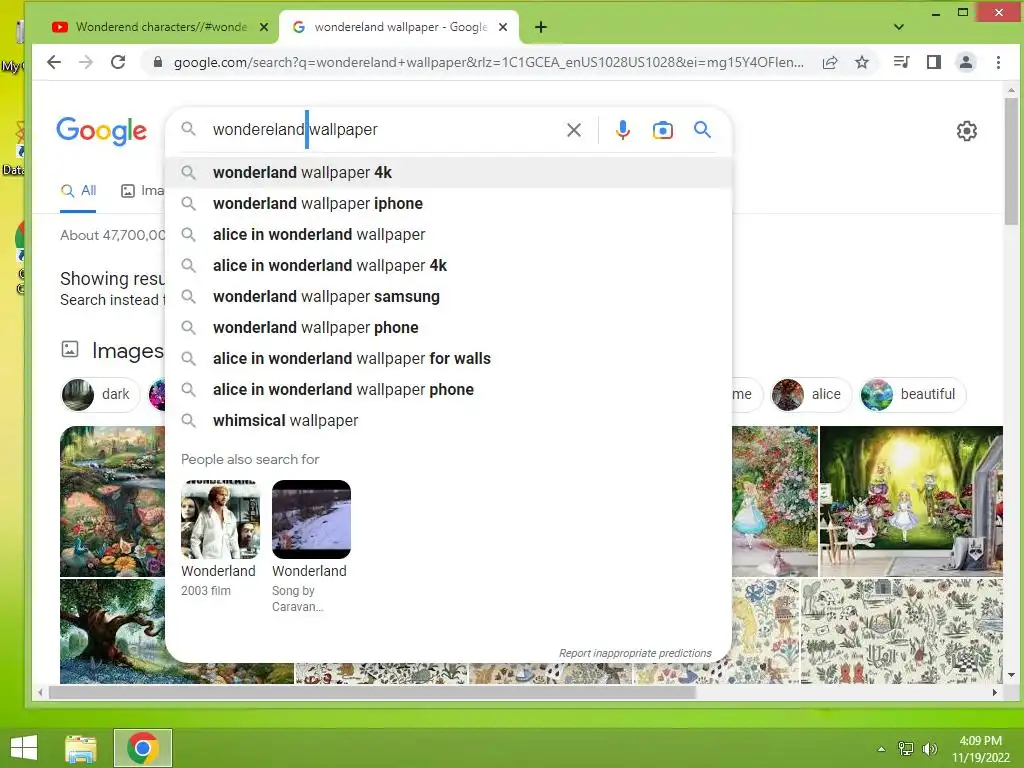Open the Alice forest mural image result
Viewport: 1024px width, 768px height.
tap(911, 502)
